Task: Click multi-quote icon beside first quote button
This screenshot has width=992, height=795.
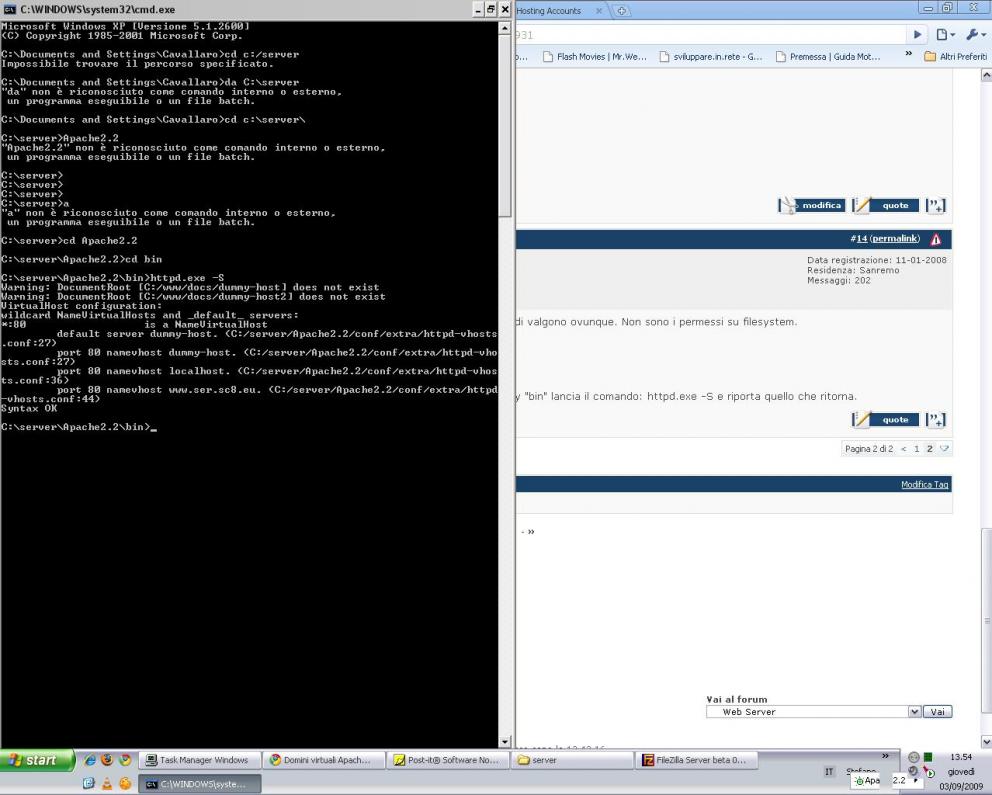Action: pos(935,205)
